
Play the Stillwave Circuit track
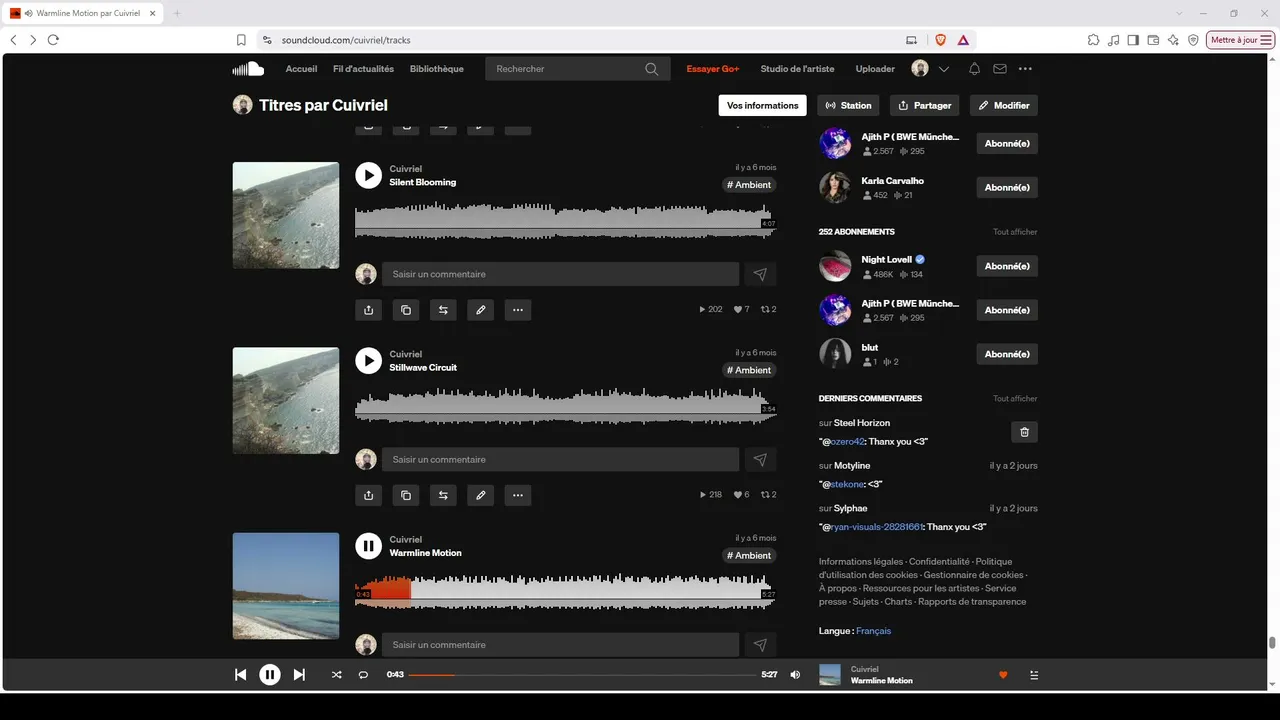click(x=368, y=360)
